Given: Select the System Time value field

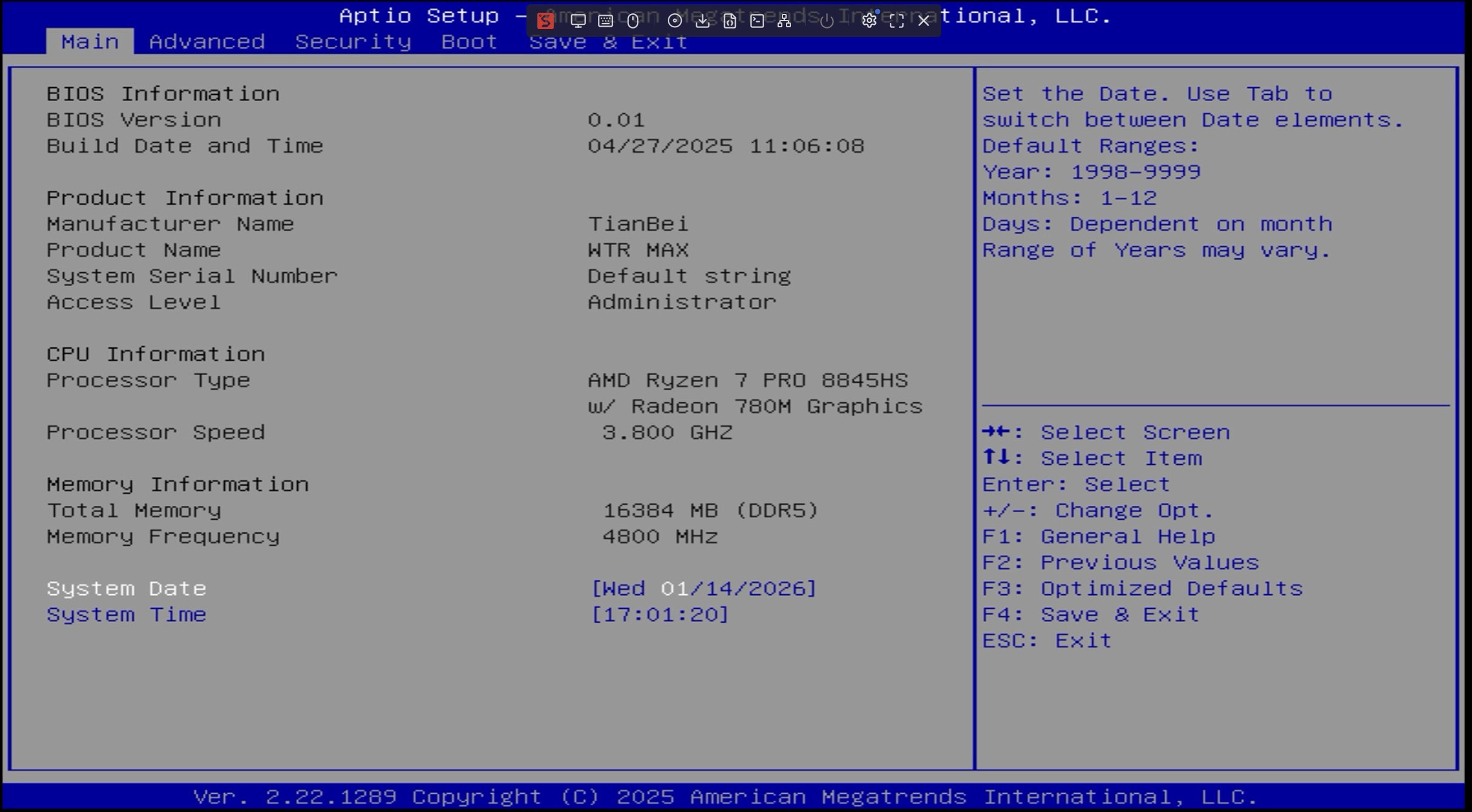Looking at the screenshot, I should tap(659, 614).
